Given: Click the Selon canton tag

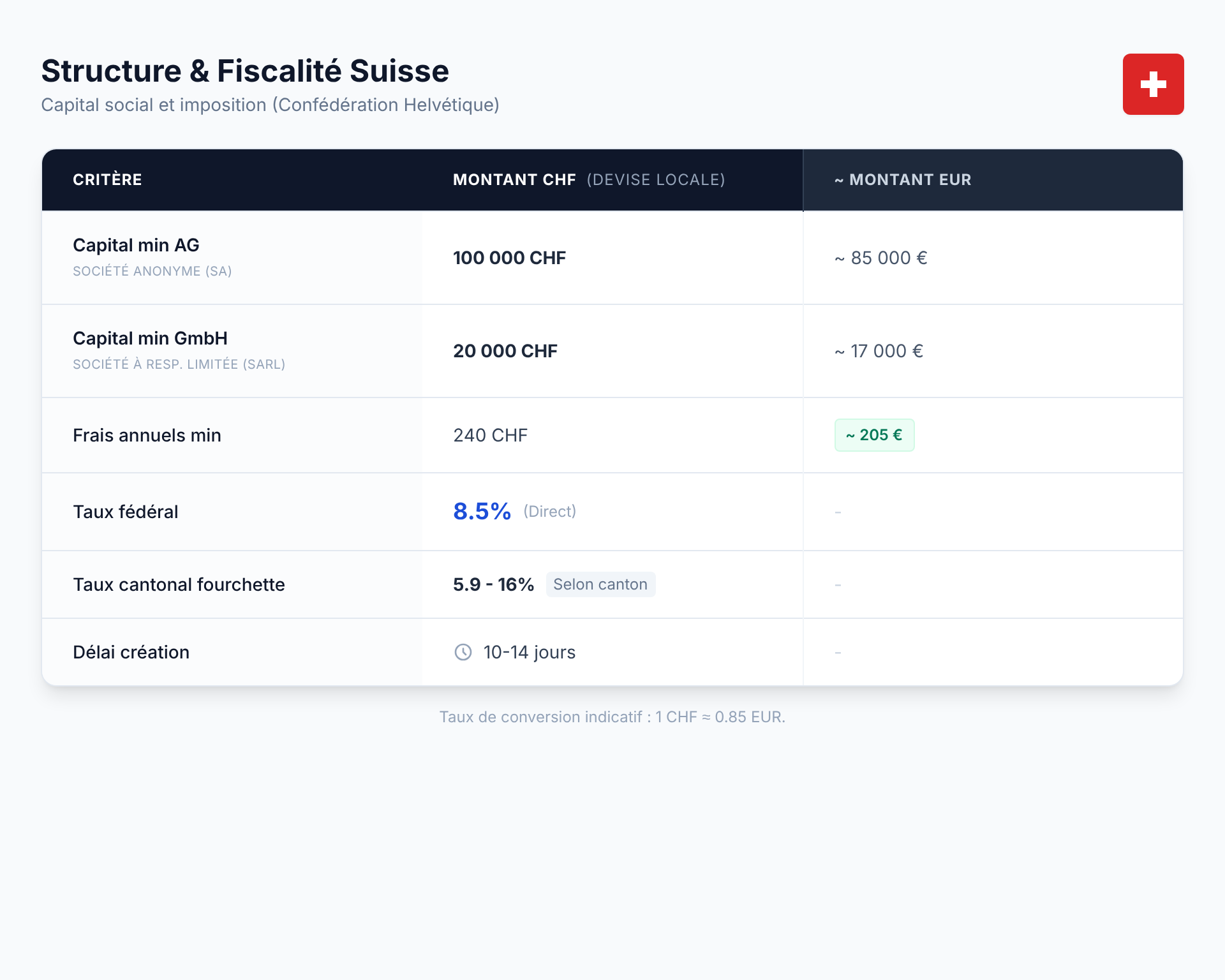Looking at the screenshot, I should click(x=600, y=584).
